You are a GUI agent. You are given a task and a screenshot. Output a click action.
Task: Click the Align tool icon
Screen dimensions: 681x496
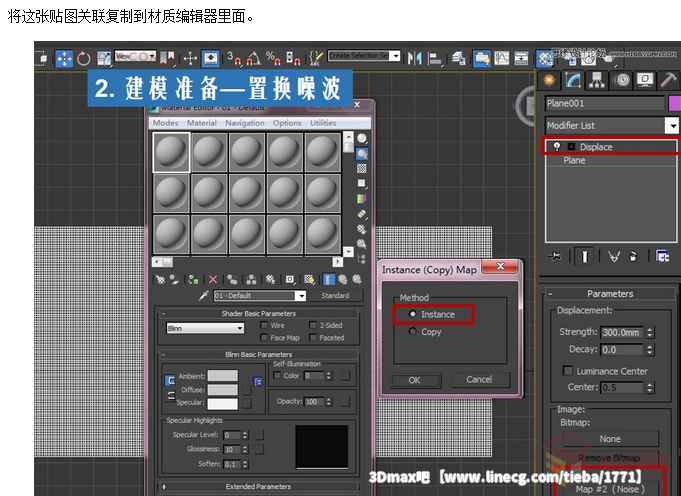[x=434, y=58]
